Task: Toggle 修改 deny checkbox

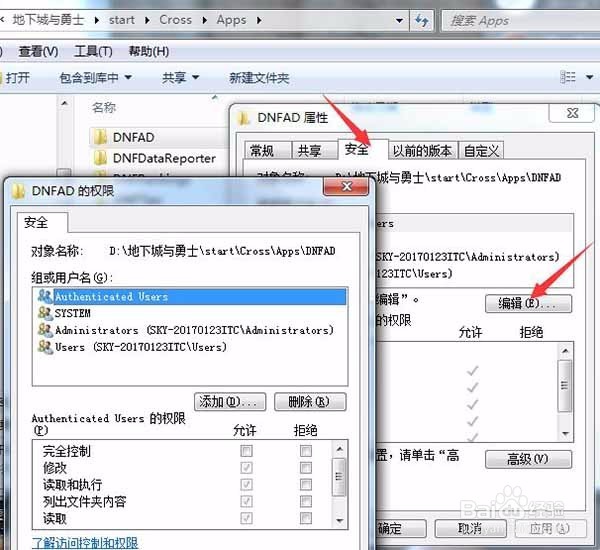Action: pyautogui.click(x=305, y=468)
